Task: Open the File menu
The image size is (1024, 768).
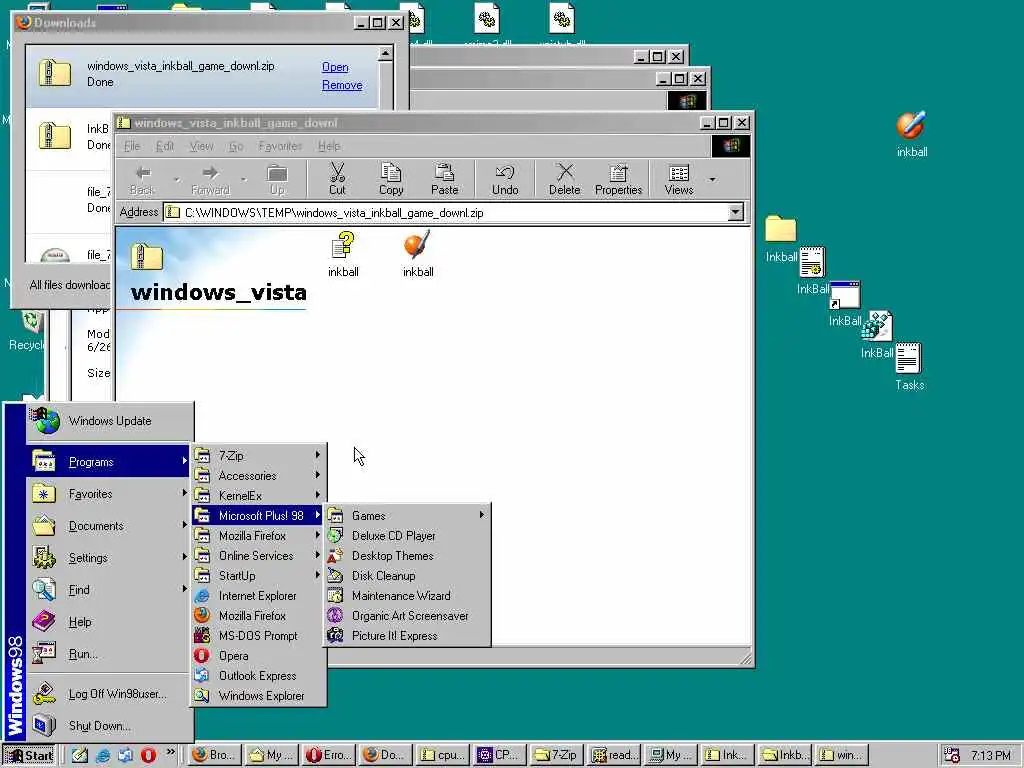Action: 132,146
